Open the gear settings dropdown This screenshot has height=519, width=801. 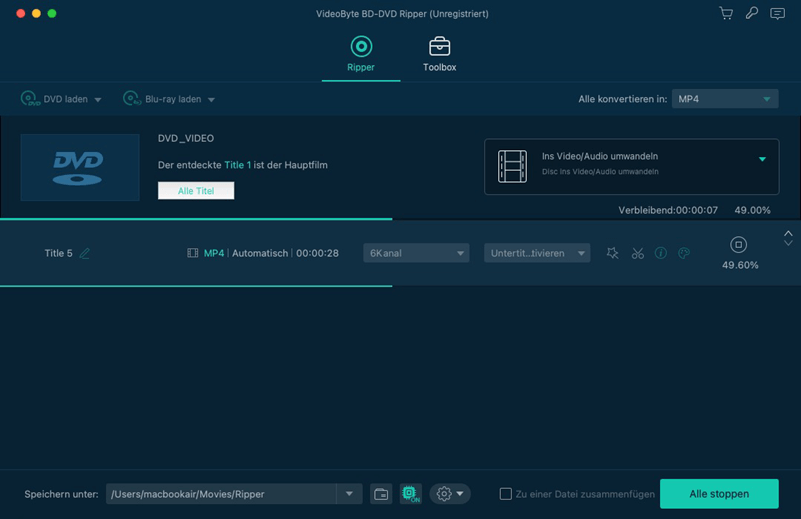click(450, 494)
